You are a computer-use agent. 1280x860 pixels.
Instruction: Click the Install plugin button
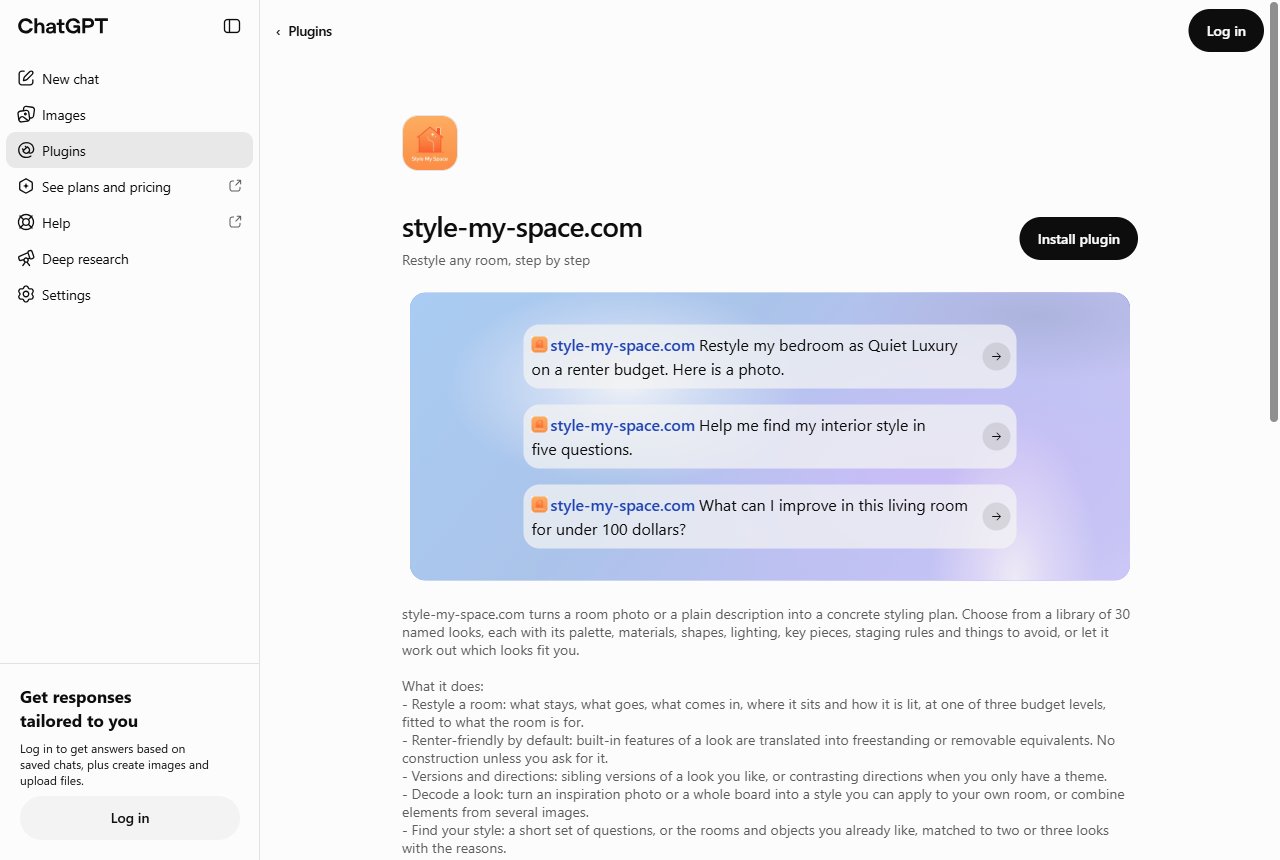[x=1078, y=239]
